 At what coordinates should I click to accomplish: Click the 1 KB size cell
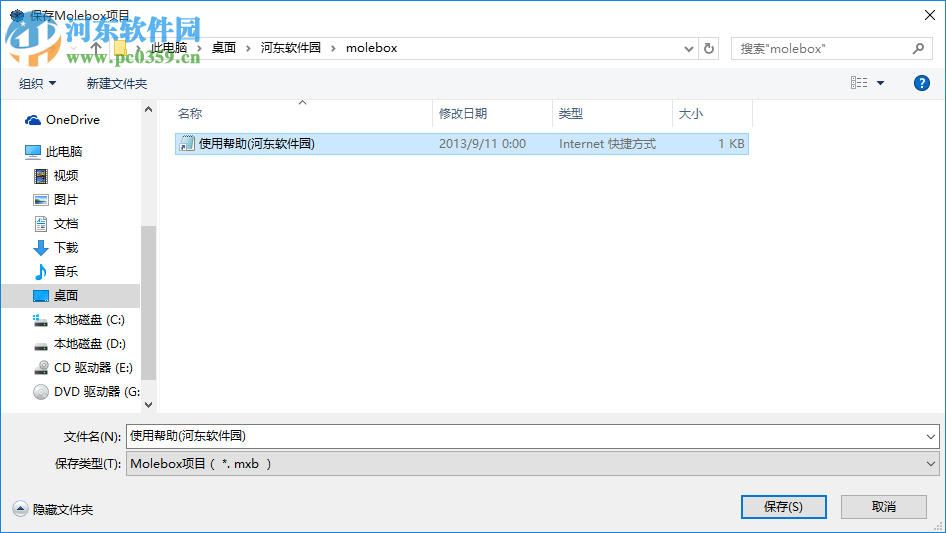click(x=731, y=144)
